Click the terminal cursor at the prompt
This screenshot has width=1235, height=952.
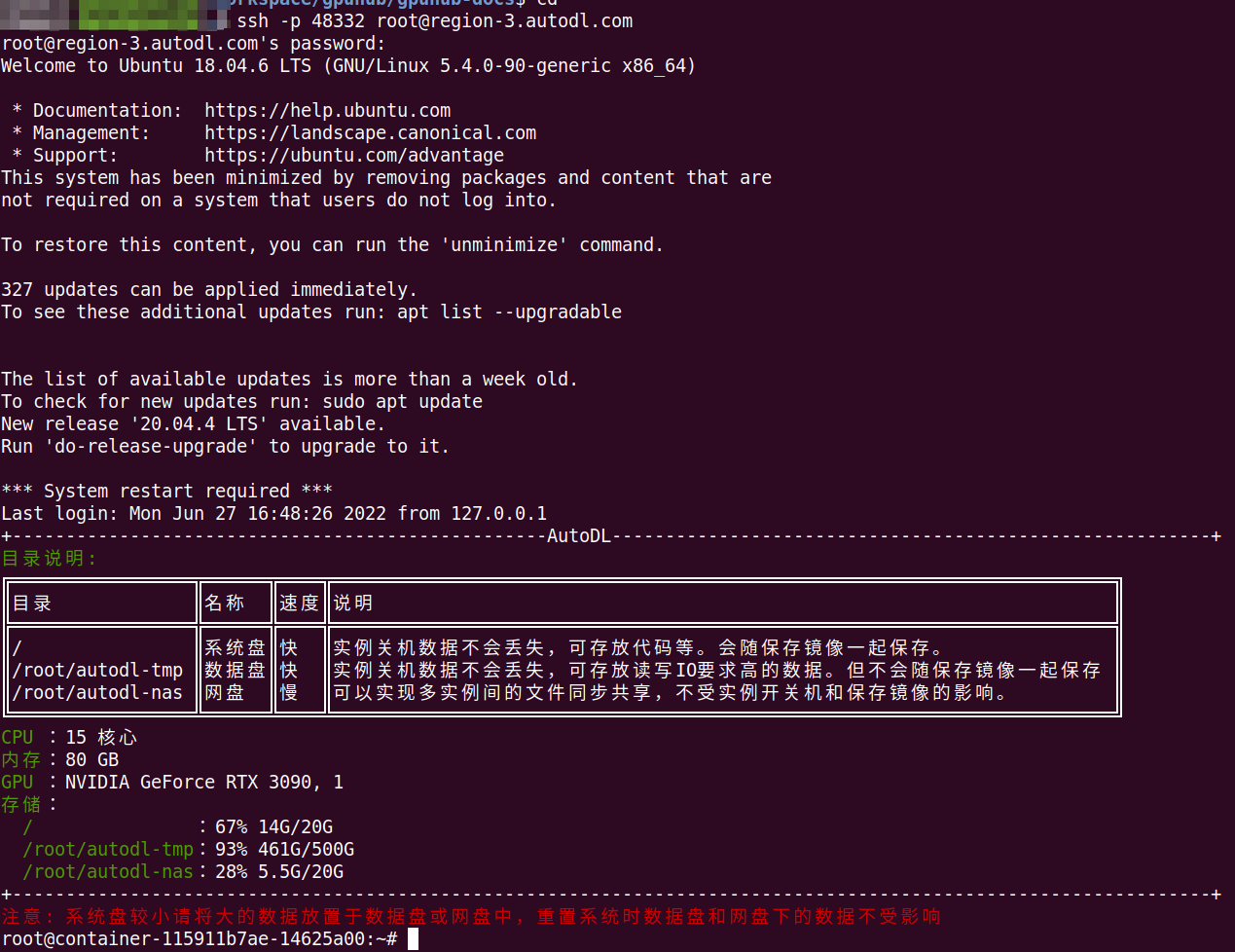pos(413,939)
